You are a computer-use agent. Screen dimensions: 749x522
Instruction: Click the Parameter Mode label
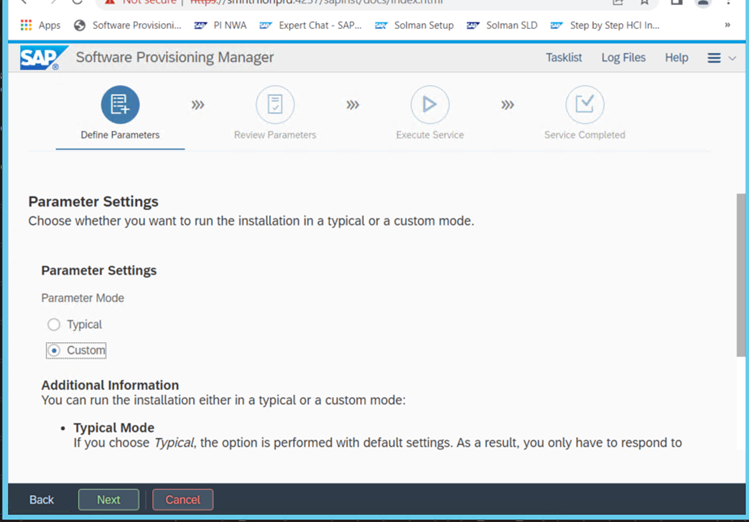(x=83, y=298)
